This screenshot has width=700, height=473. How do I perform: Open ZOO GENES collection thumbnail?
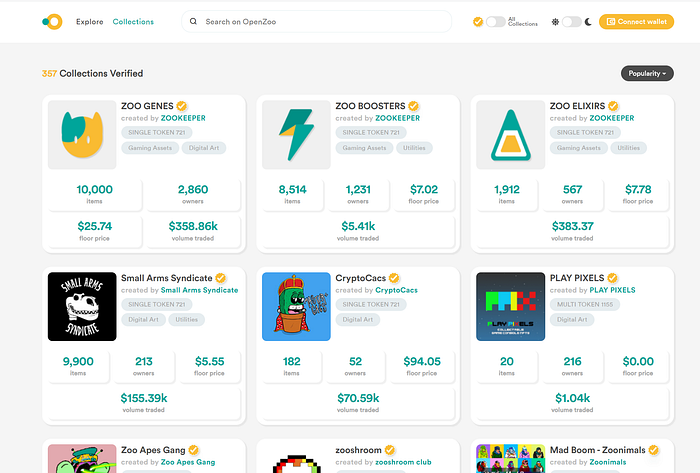(82, 135)
